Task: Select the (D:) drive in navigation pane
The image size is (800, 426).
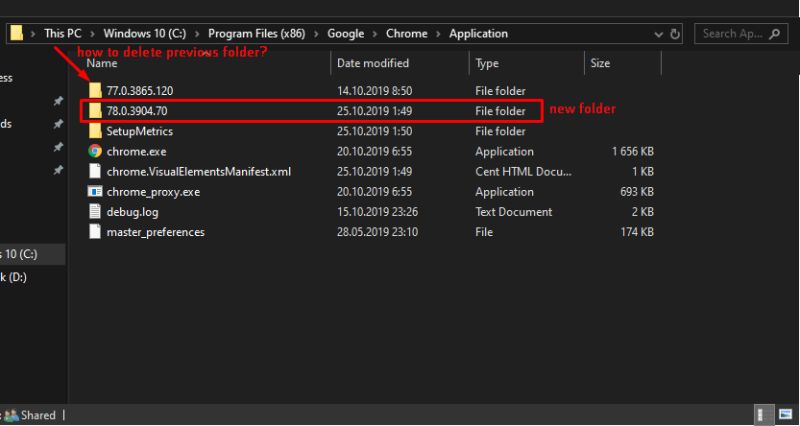Action: 14,277
